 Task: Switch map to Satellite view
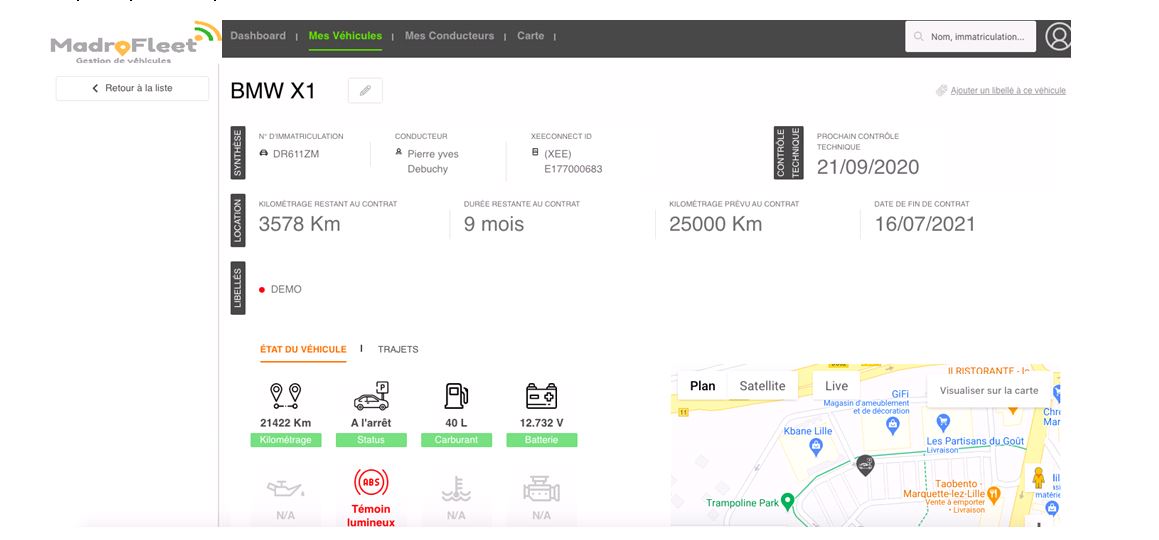coord(762,386)
